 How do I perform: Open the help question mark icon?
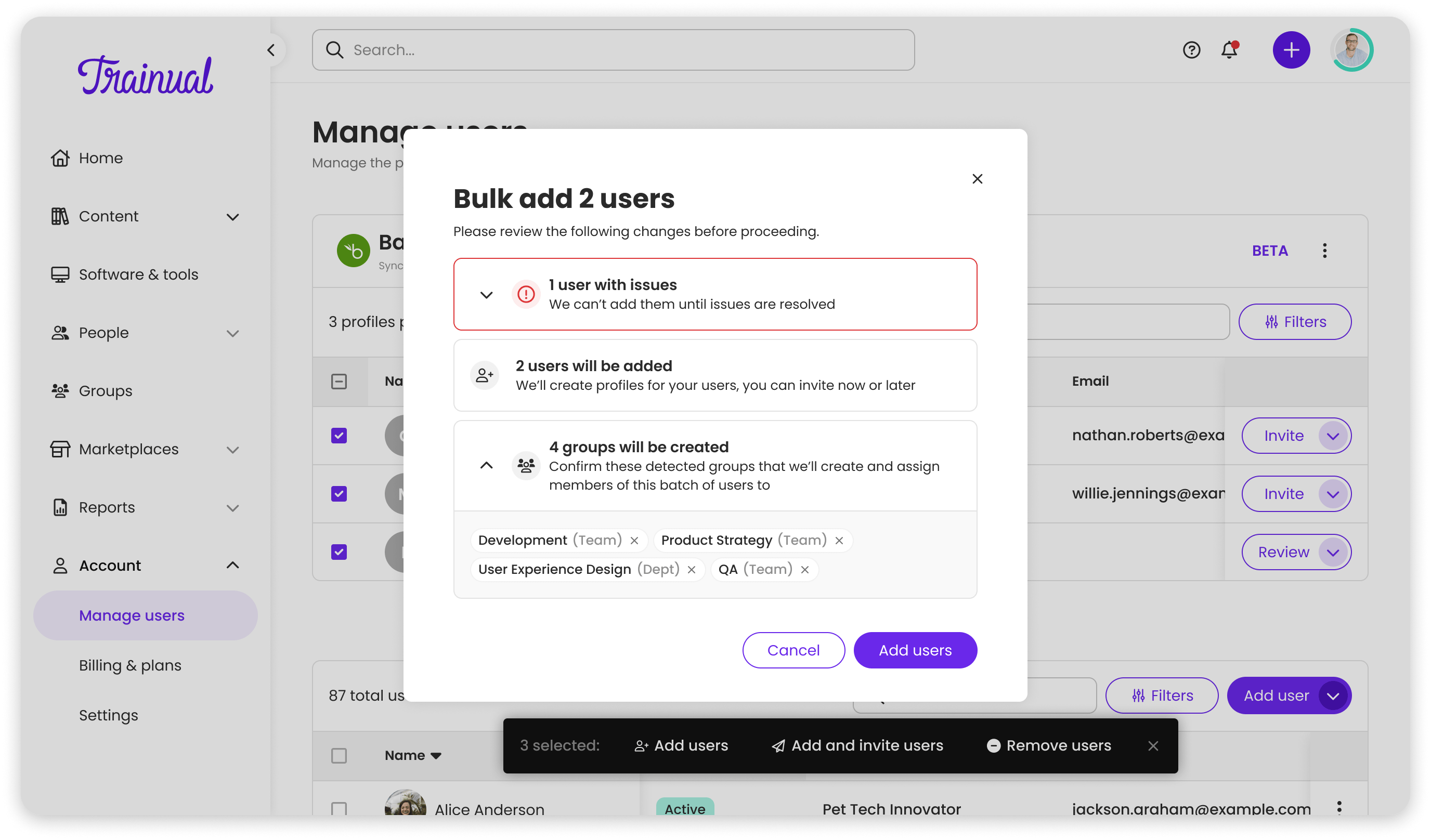click(1191, 50)
